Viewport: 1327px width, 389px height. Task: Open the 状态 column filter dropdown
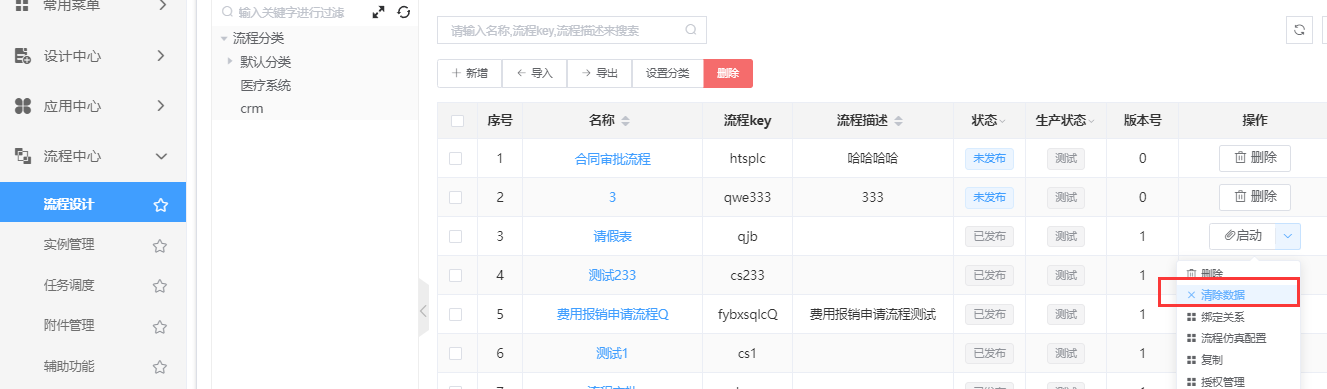coord(1002,121)
